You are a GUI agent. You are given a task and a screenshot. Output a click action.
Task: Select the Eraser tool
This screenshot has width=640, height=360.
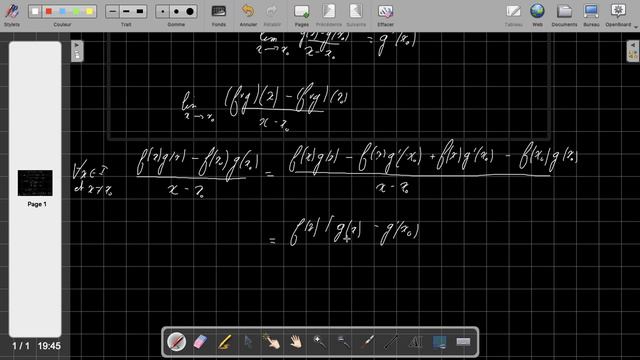click(x=200, y=342)
